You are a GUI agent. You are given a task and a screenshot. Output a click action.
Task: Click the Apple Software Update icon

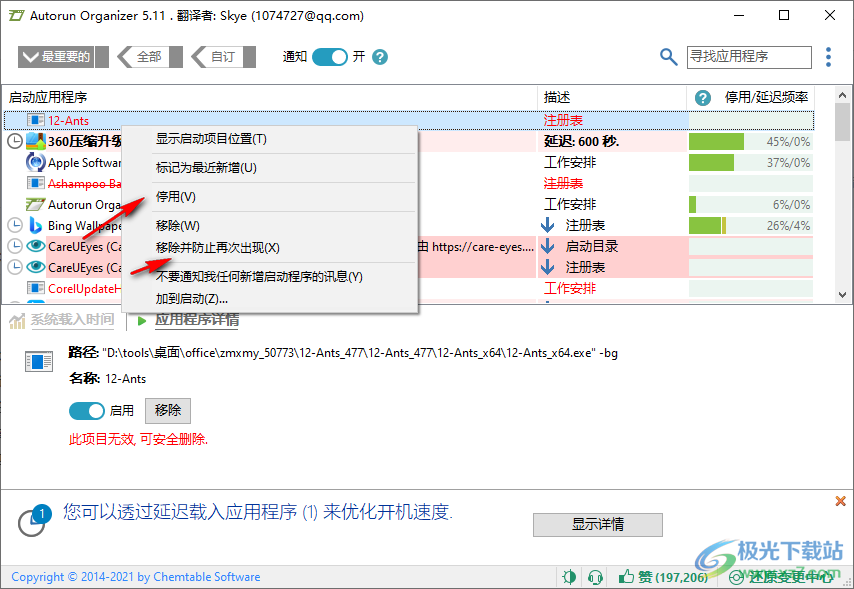pyautogui.click(x=35, y=162)
